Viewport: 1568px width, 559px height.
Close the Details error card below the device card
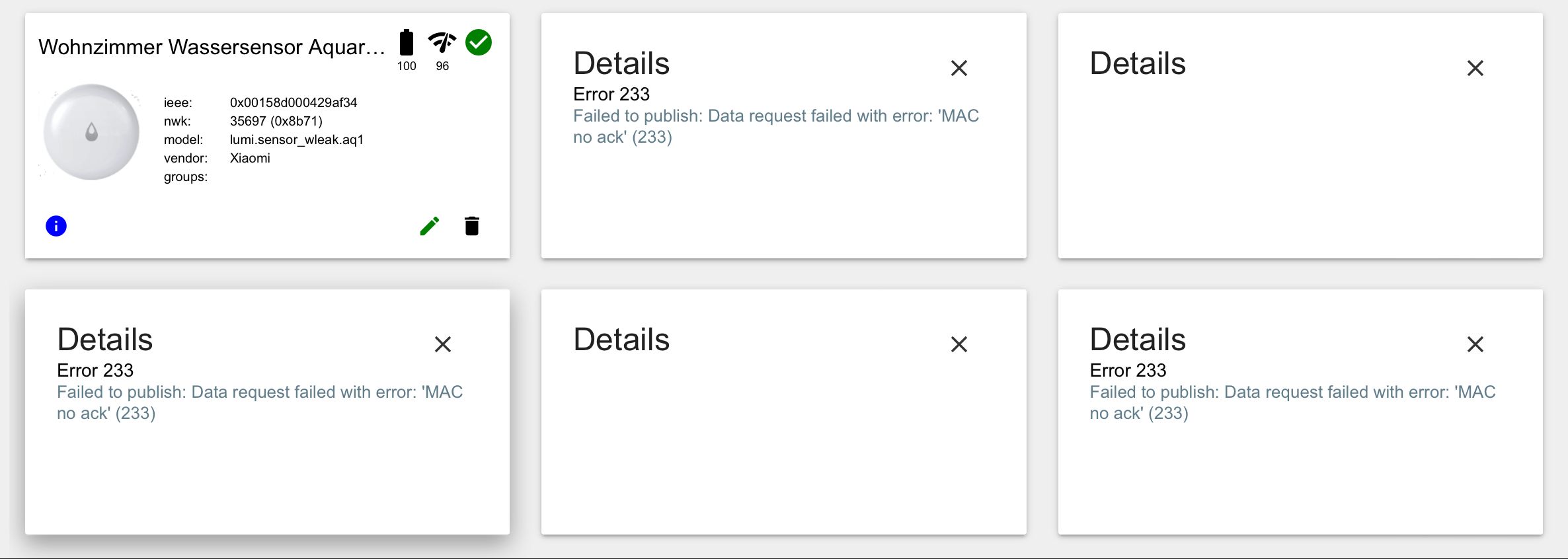click(443, 344)
